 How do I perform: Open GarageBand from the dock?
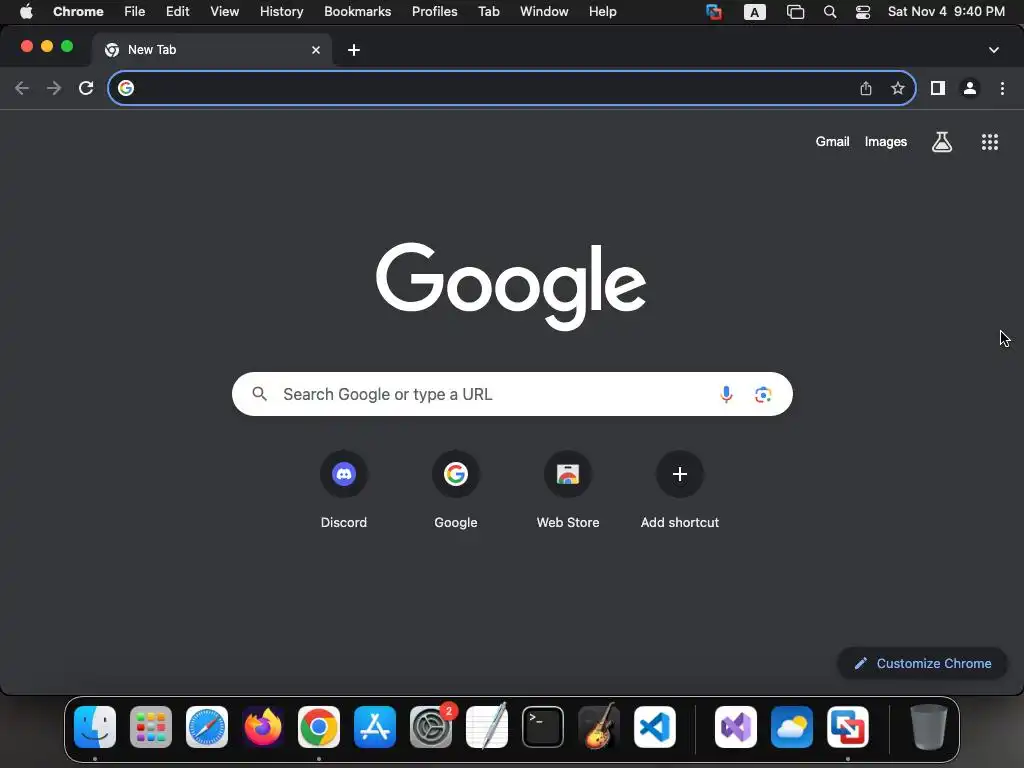tap(599, 727)
